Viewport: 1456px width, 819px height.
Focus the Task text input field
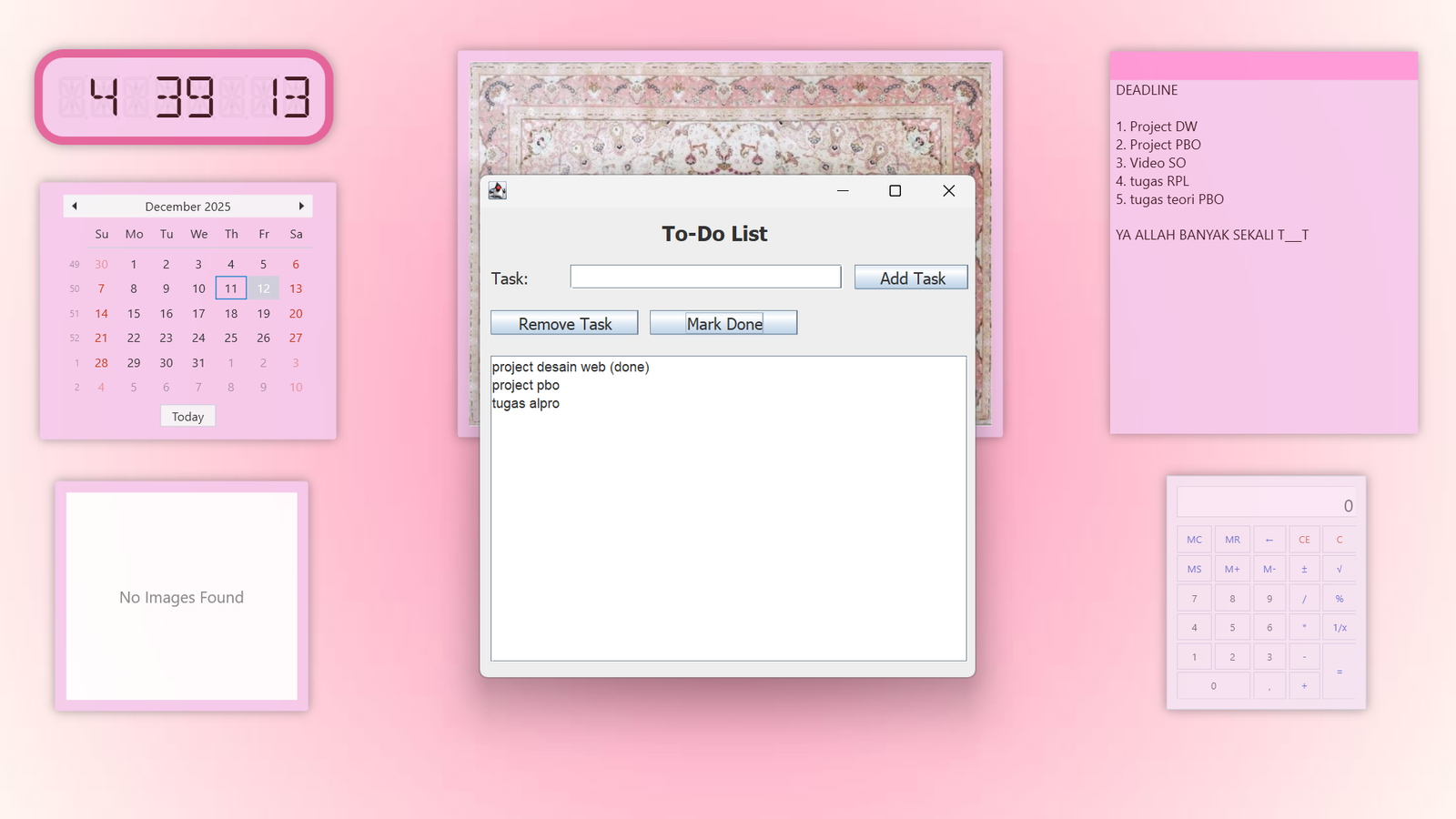pyautogui.click(x=705, y=278)
